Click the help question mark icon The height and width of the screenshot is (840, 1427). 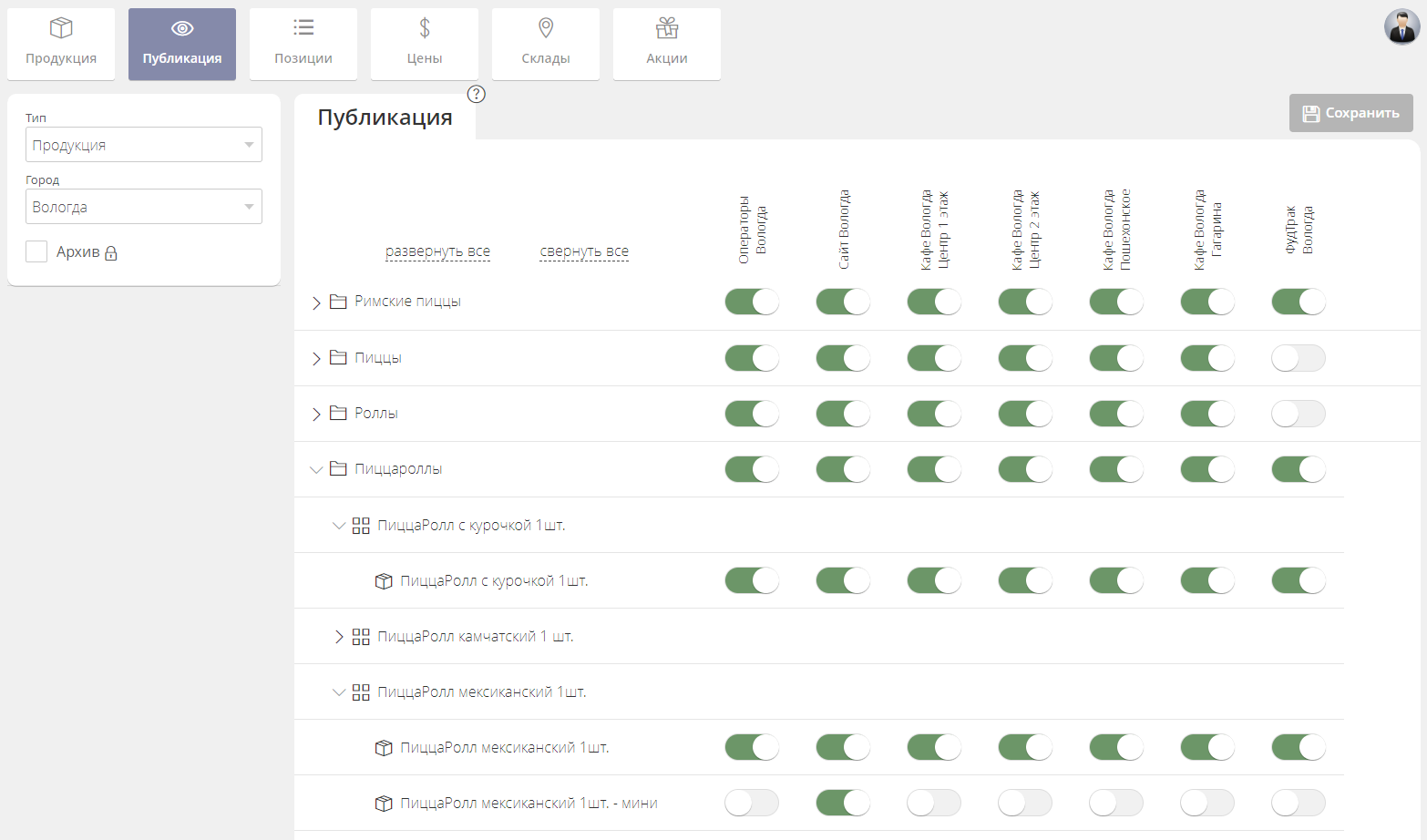click(x=476, y=94)
